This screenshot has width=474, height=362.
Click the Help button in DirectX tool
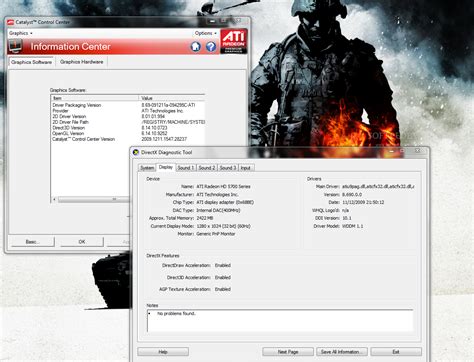pyautogui.click(x=163, y=352)
